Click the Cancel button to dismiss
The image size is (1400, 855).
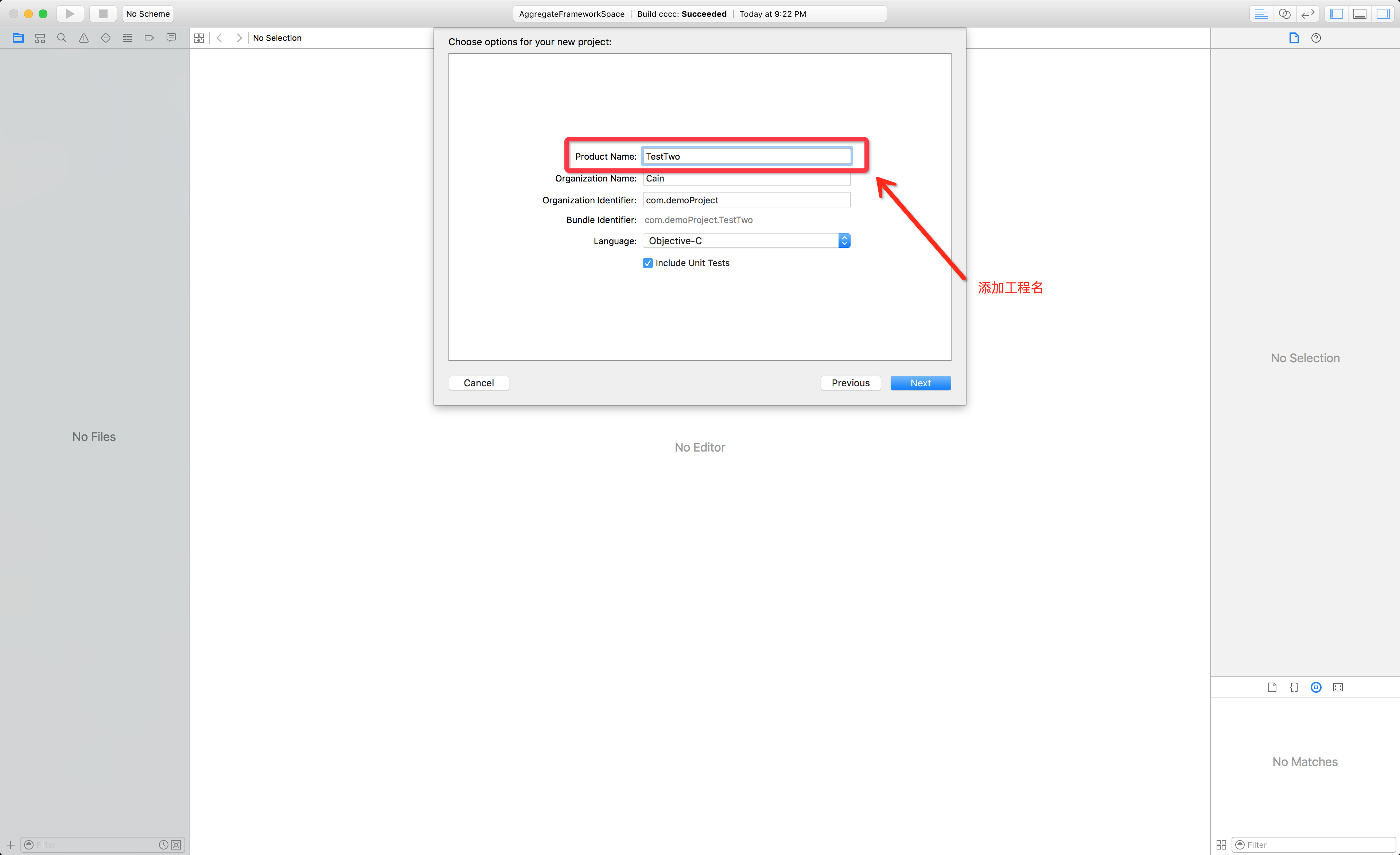click(x=479, y=382)
